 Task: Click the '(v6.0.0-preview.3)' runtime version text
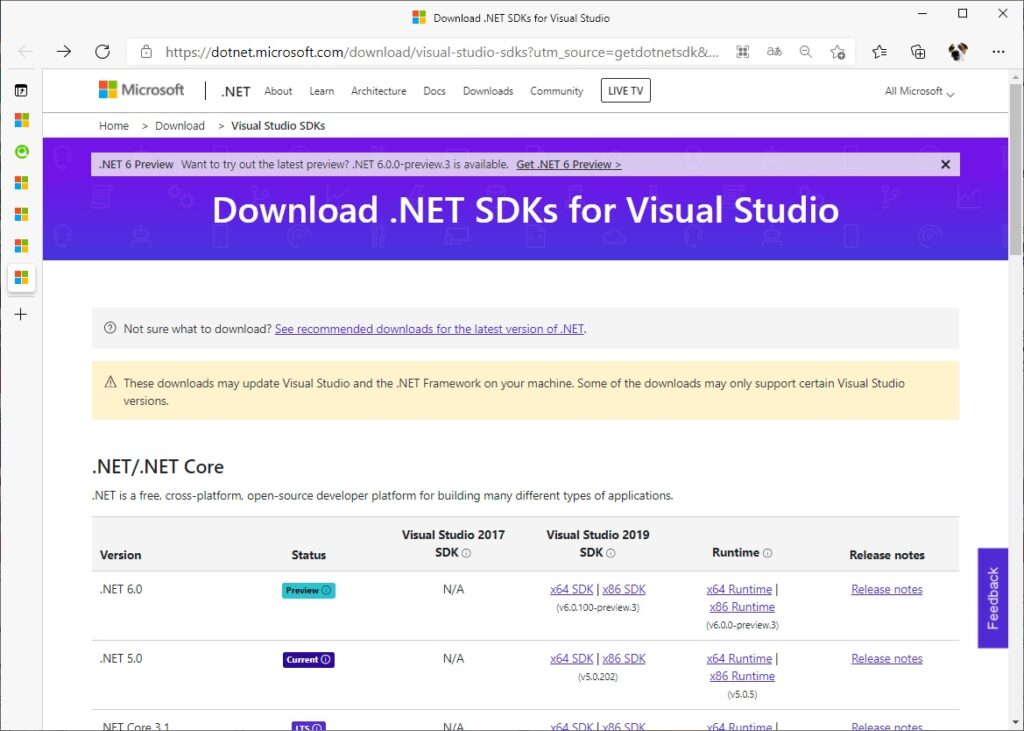(742, 625)
